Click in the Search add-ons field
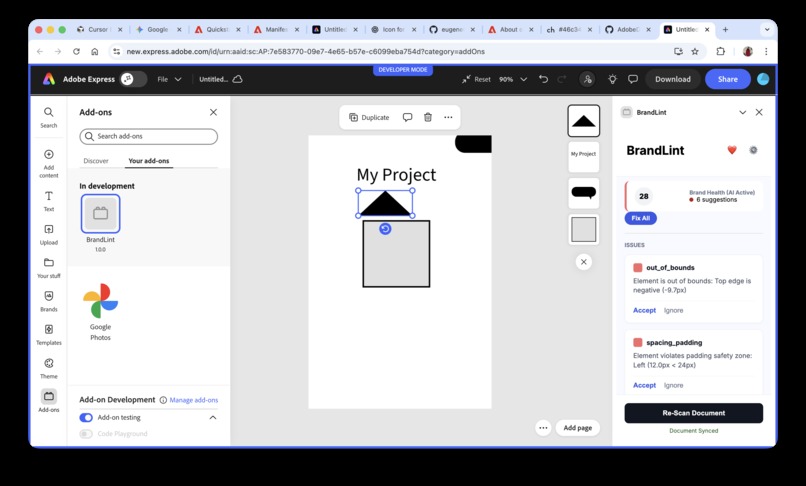This screenshot has width=806, height=486. (149, 136)
